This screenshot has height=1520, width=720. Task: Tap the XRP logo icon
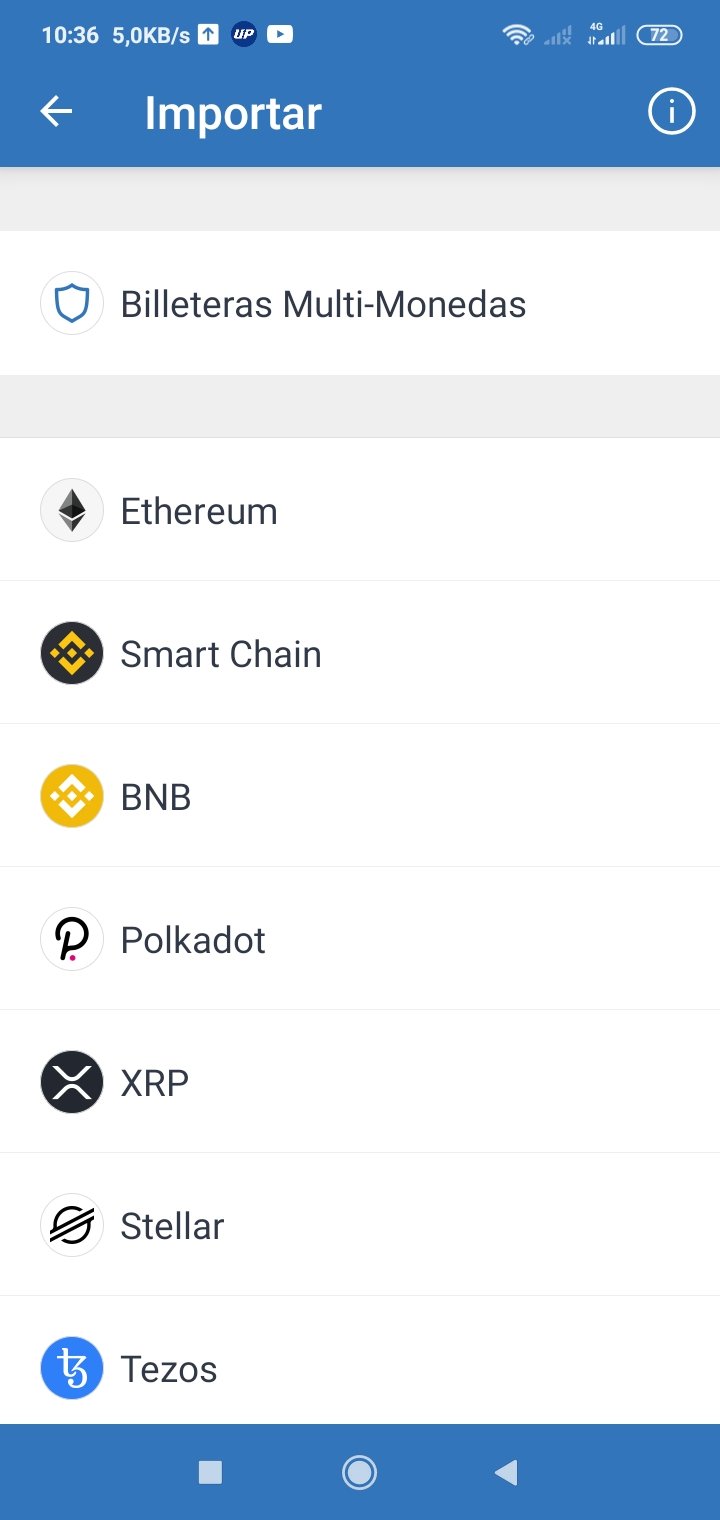pos(72,1082)
